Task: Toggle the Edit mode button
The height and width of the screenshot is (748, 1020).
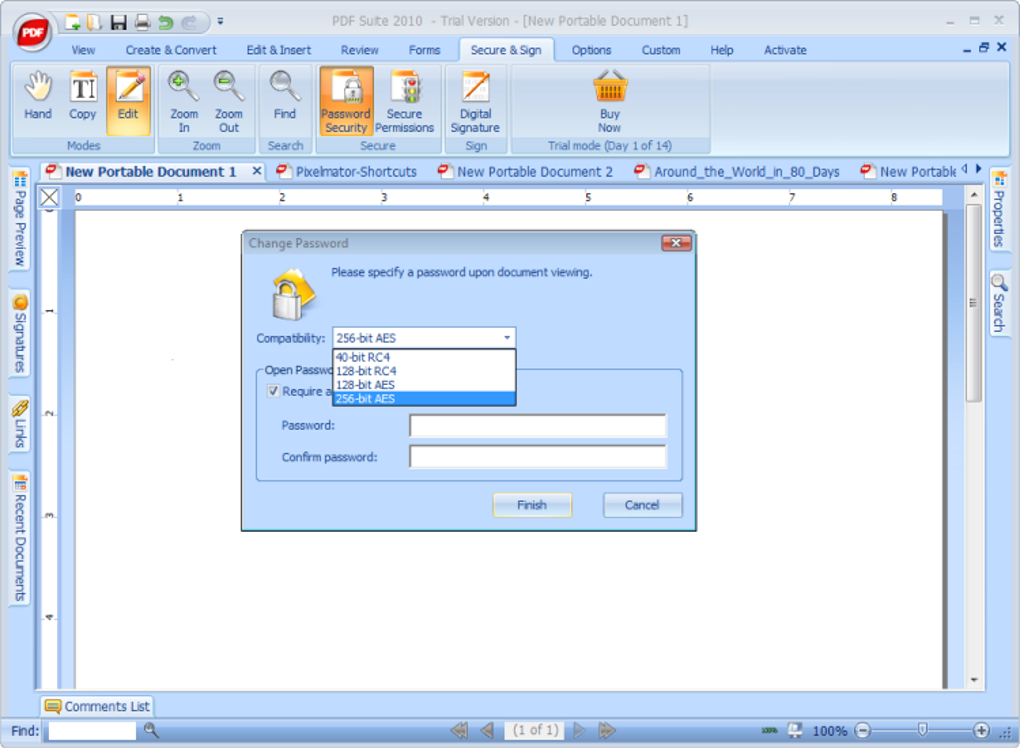Action: pos(128,100)
